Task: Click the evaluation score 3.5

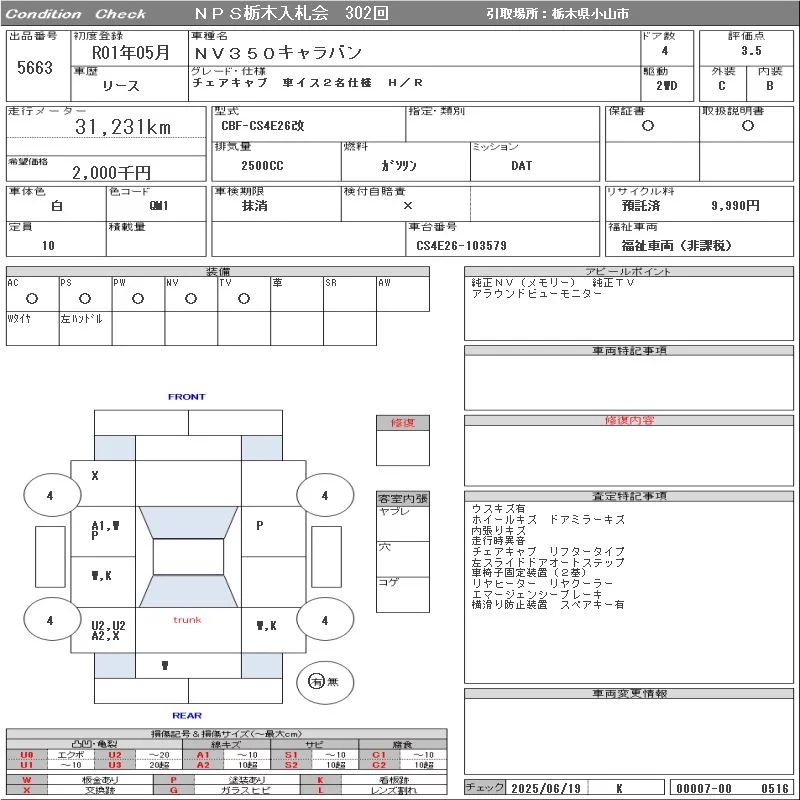Action: [751, 51]
